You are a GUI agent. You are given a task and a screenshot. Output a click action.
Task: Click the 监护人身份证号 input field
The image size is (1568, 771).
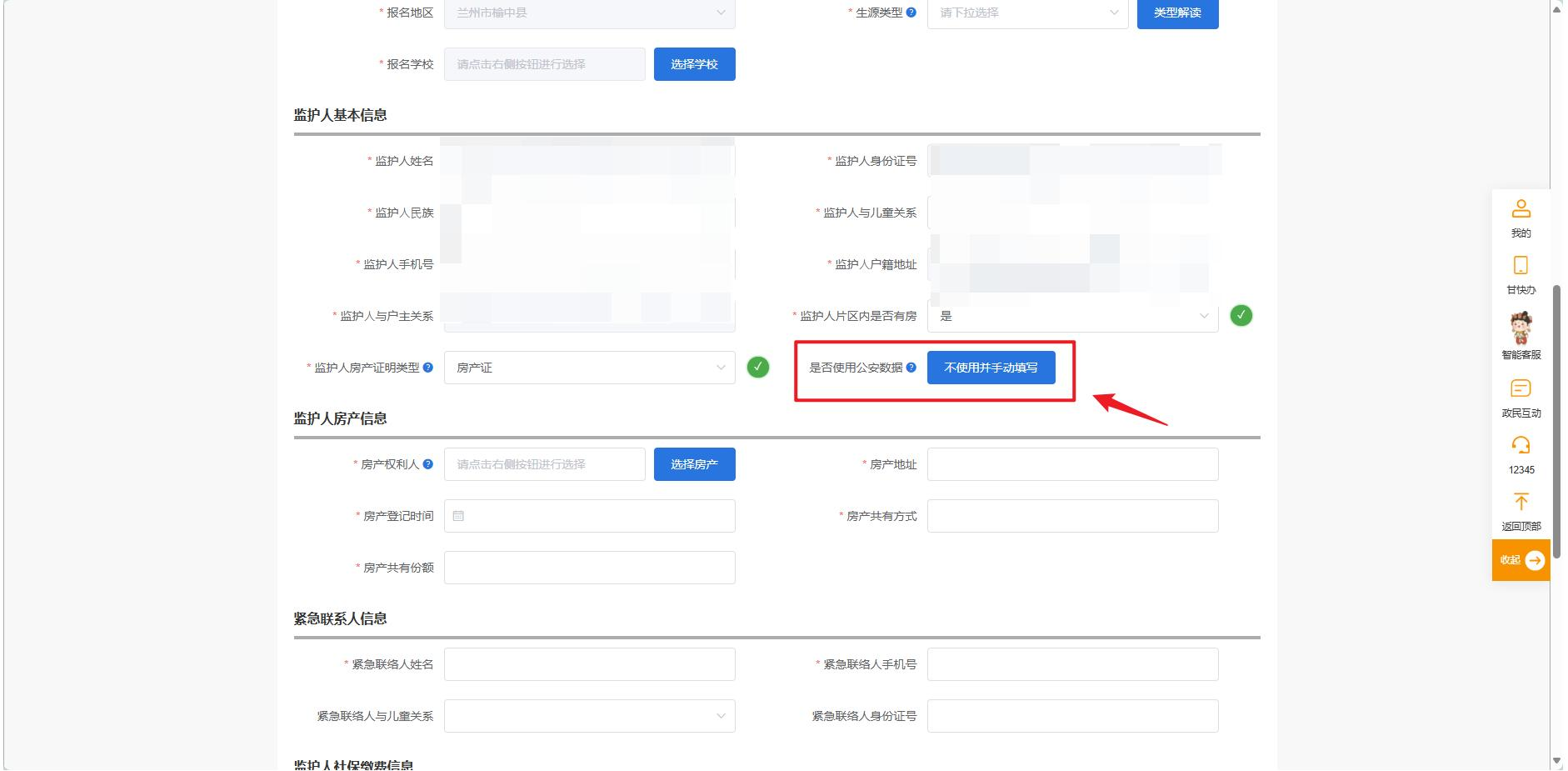point(1073,161)
